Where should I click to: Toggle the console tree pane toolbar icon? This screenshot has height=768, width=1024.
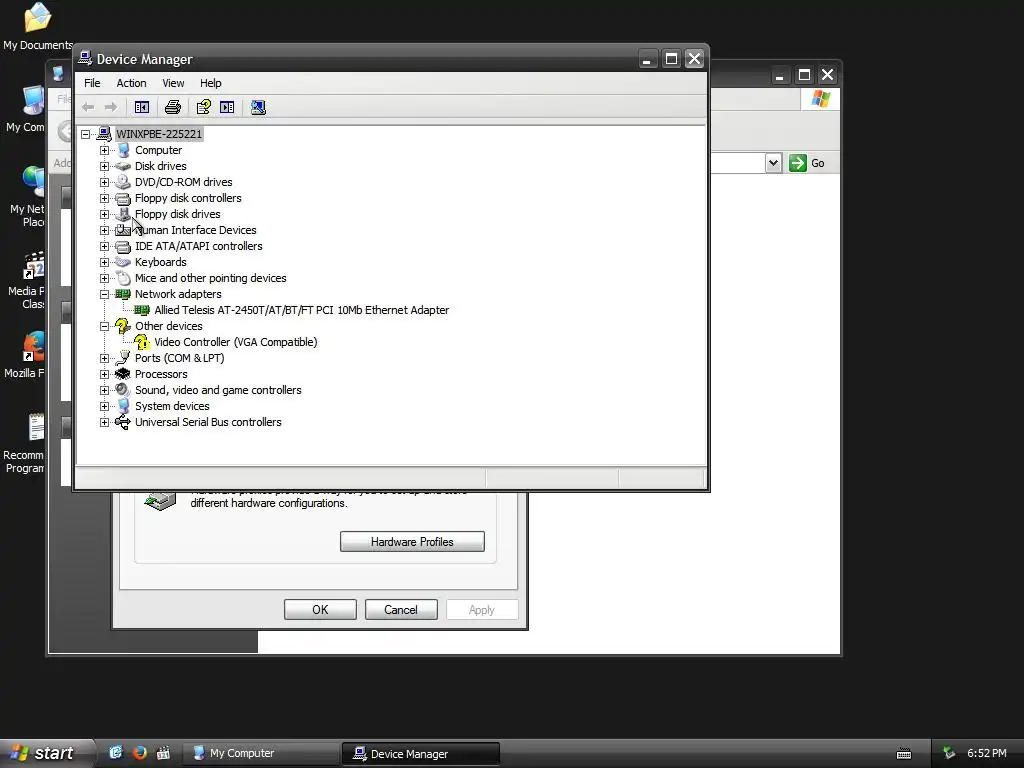pos(142,107)
